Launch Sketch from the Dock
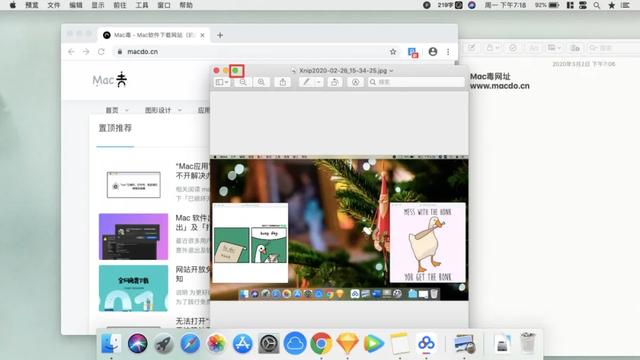This screenshot has height=360, width=640. click(347, 343)
